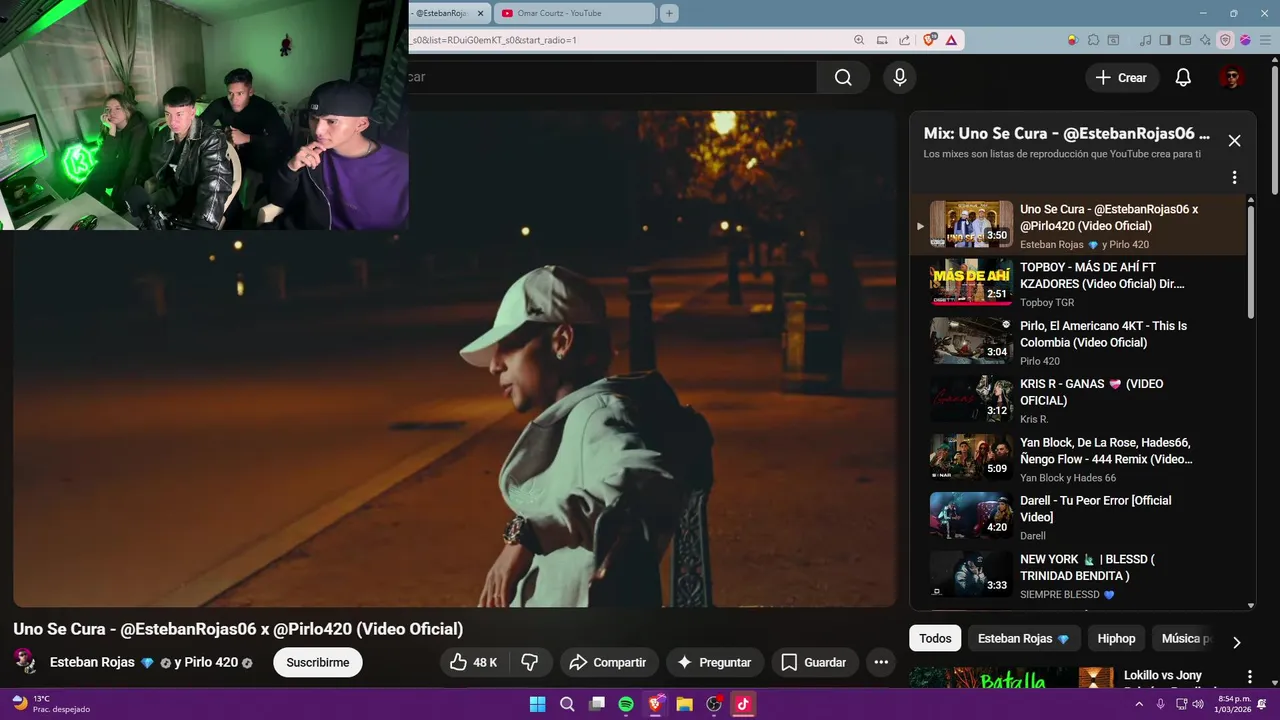Play Darell - Tu Peor Error thumbnail
The width and height of the screenshot is (1280, 720).
[971, 516]
